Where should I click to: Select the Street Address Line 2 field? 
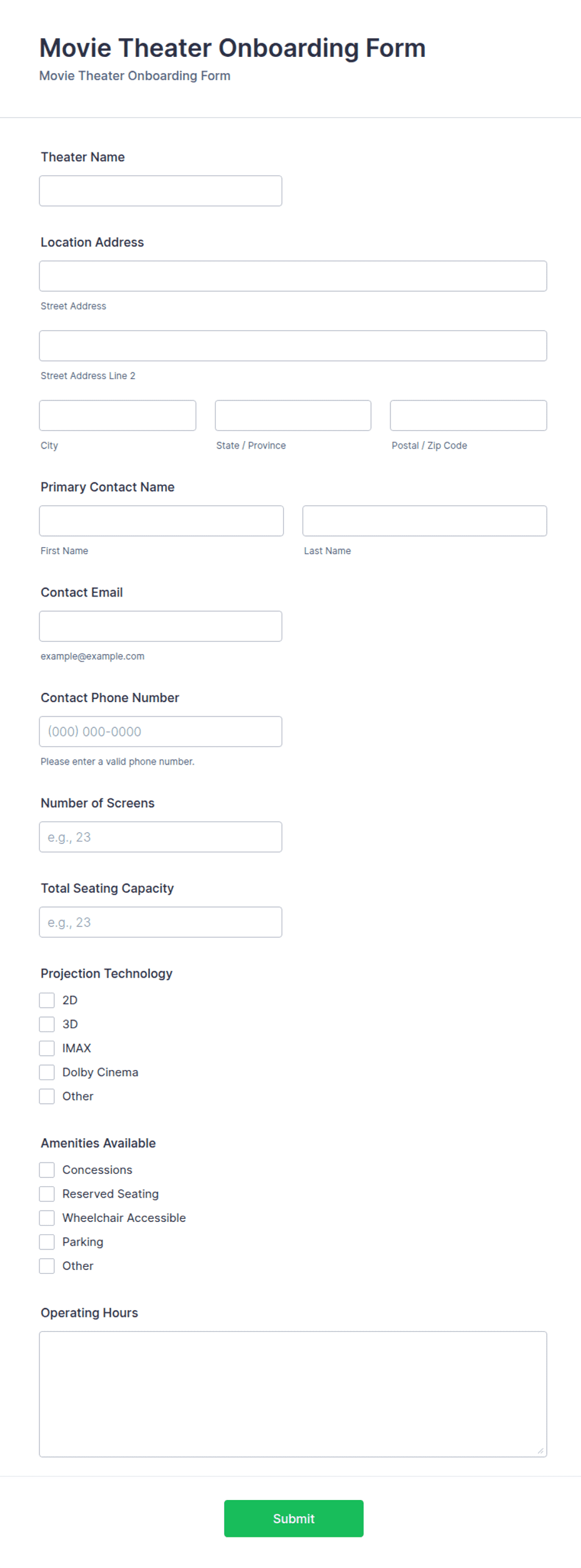[x=293, y=345]
